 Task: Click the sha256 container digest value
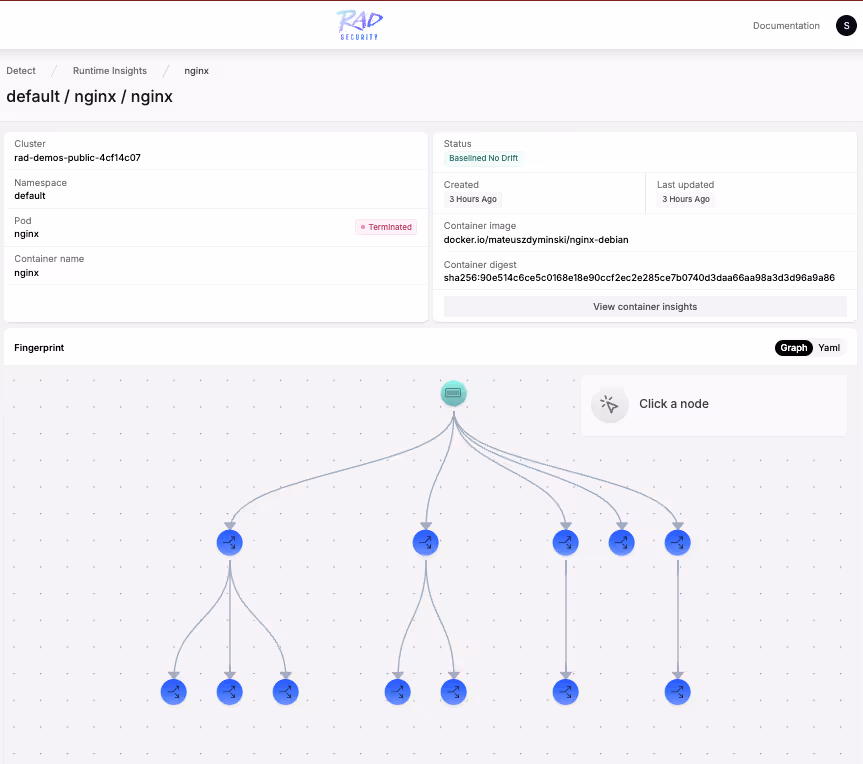pos(639,278)
